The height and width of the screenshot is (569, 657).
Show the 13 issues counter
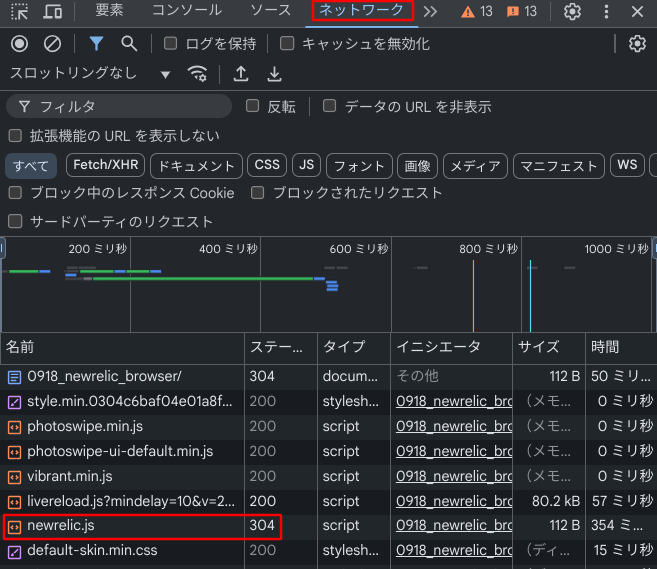(522, 11)
